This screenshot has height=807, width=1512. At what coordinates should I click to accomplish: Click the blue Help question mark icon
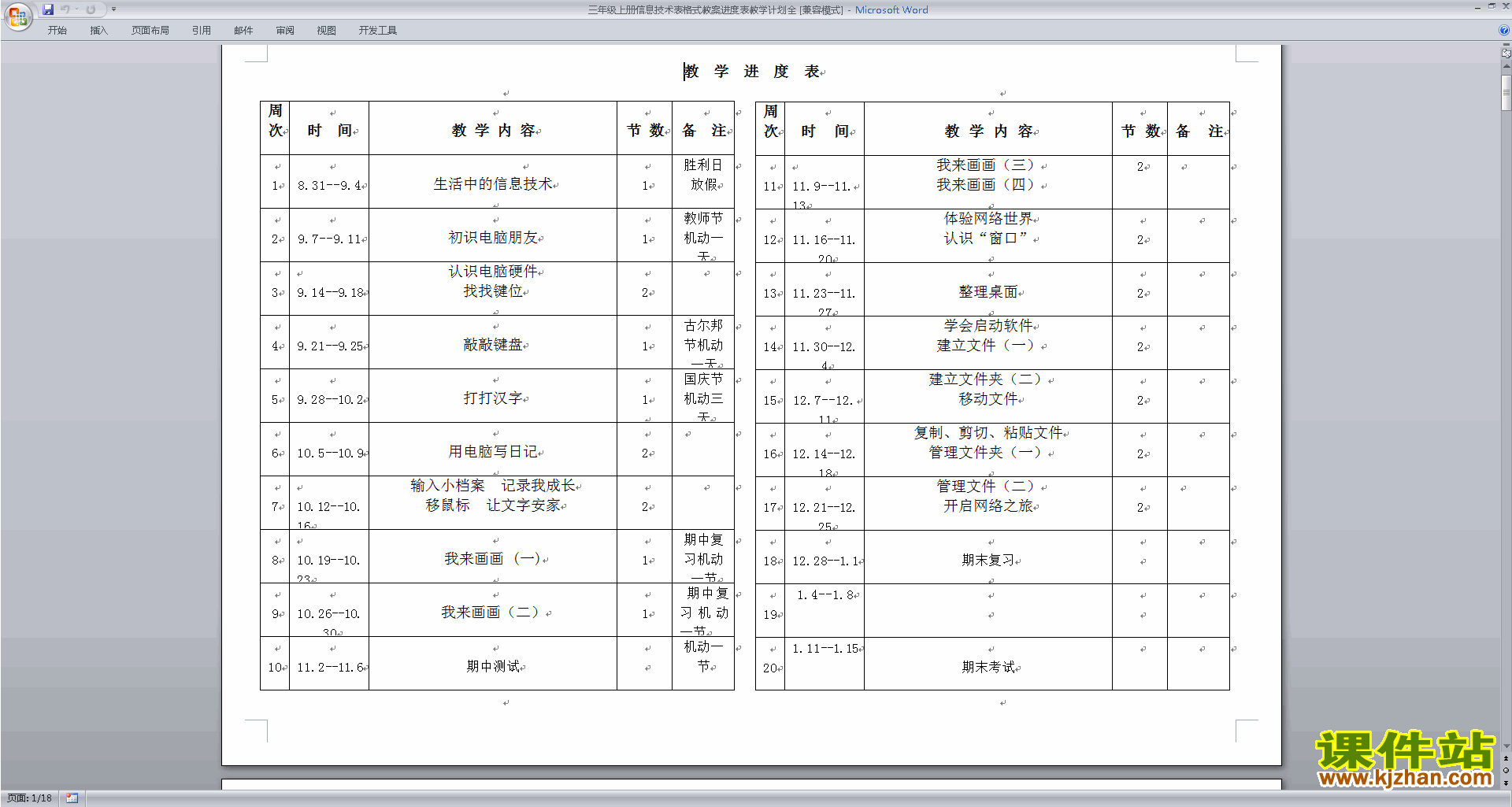coord(1504,30)
